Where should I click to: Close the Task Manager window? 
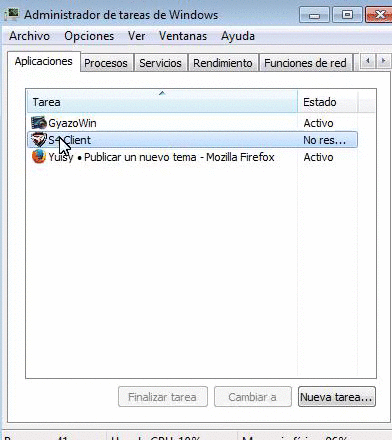379,15
